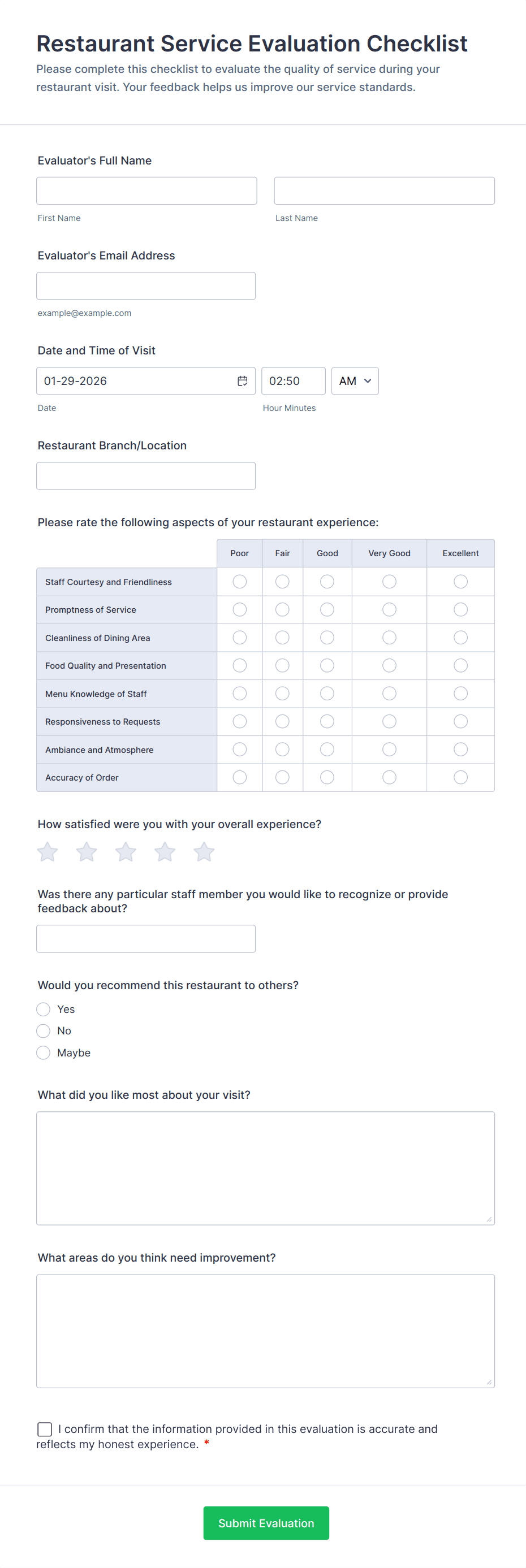Rate Staff Courtesy and Friendliness as Excellent
Viewport: 526px width, 1568px height.
[x=460, y=581]
